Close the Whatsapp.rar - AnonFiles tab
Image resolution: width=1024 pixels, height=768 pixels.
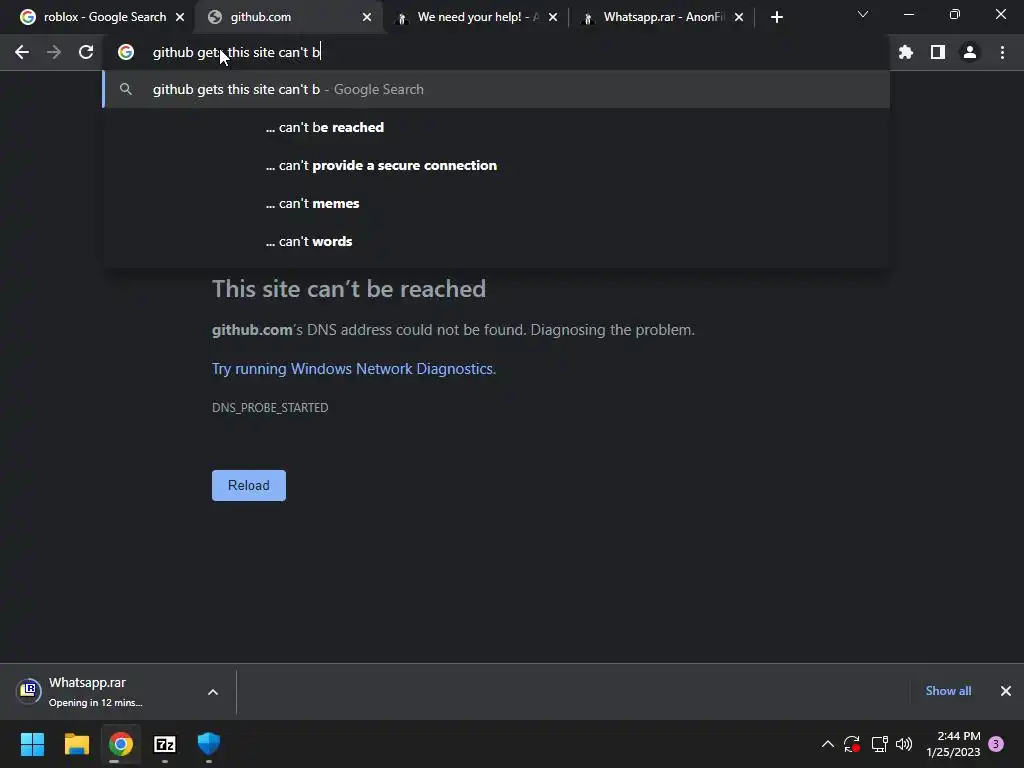pyautogui.click(x=739, y=17)
